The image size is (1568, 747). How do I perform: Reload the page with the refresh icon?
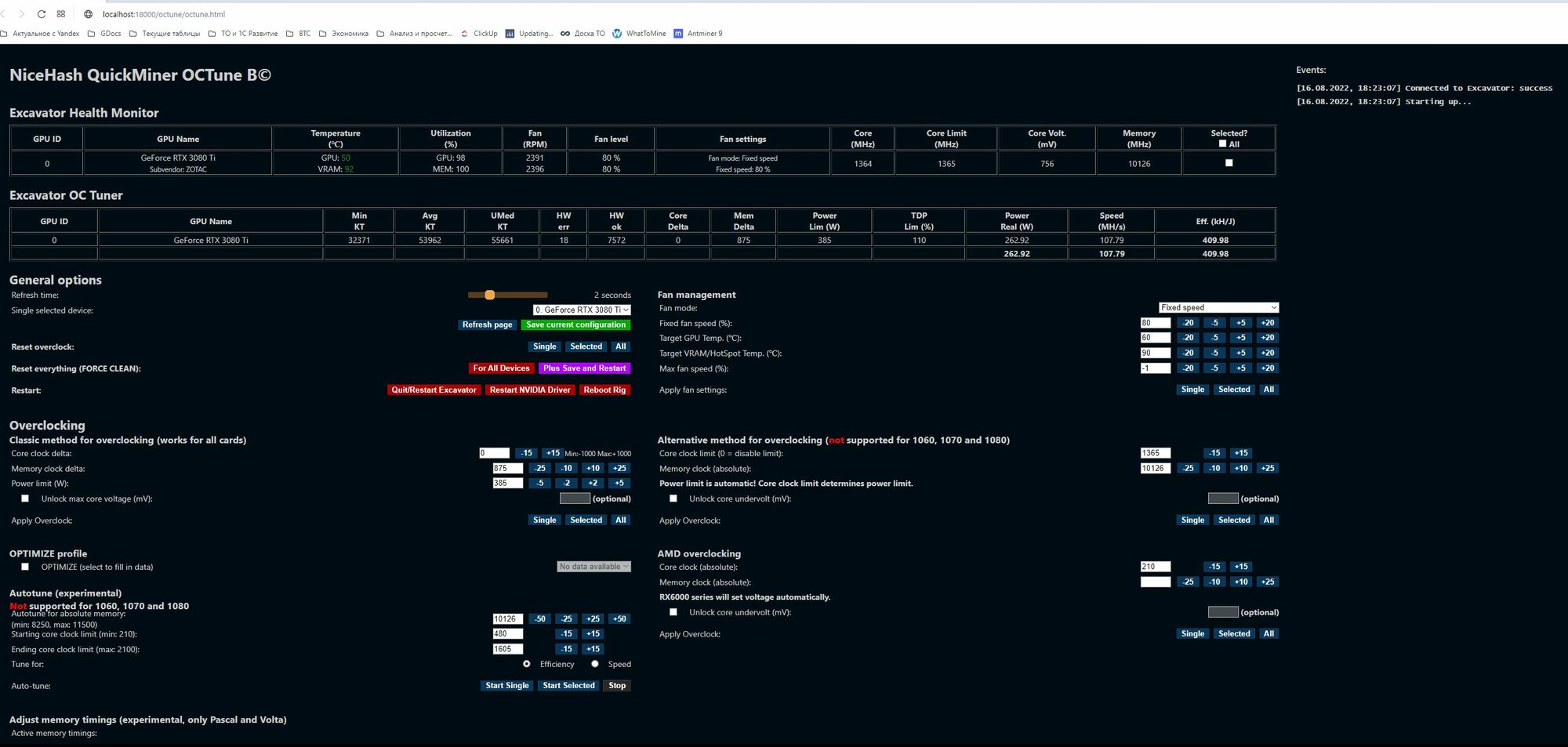point(41,14)
